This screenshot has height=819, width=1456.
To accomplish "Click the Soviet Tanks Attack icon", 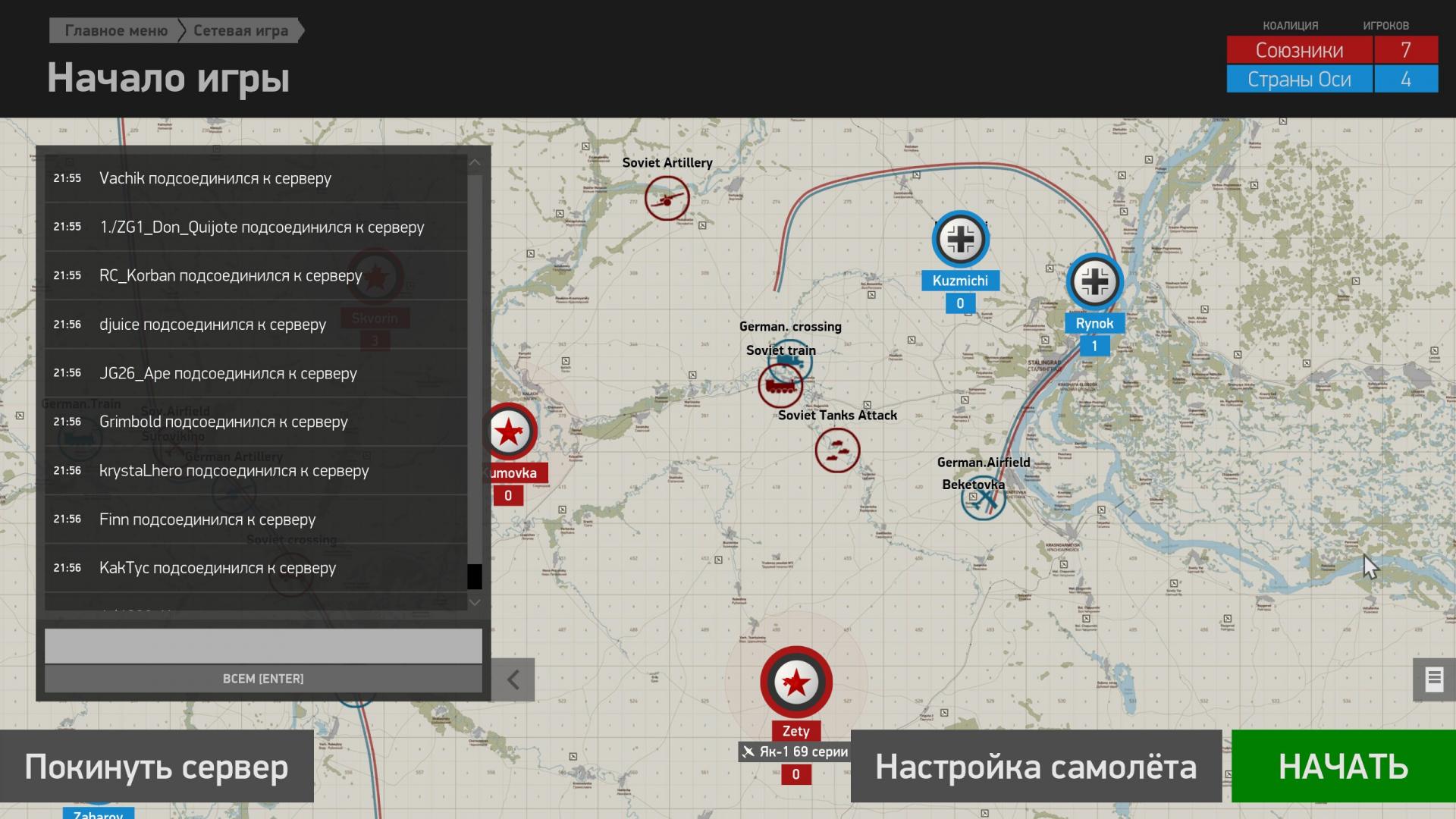I will (x=837, y=450).
